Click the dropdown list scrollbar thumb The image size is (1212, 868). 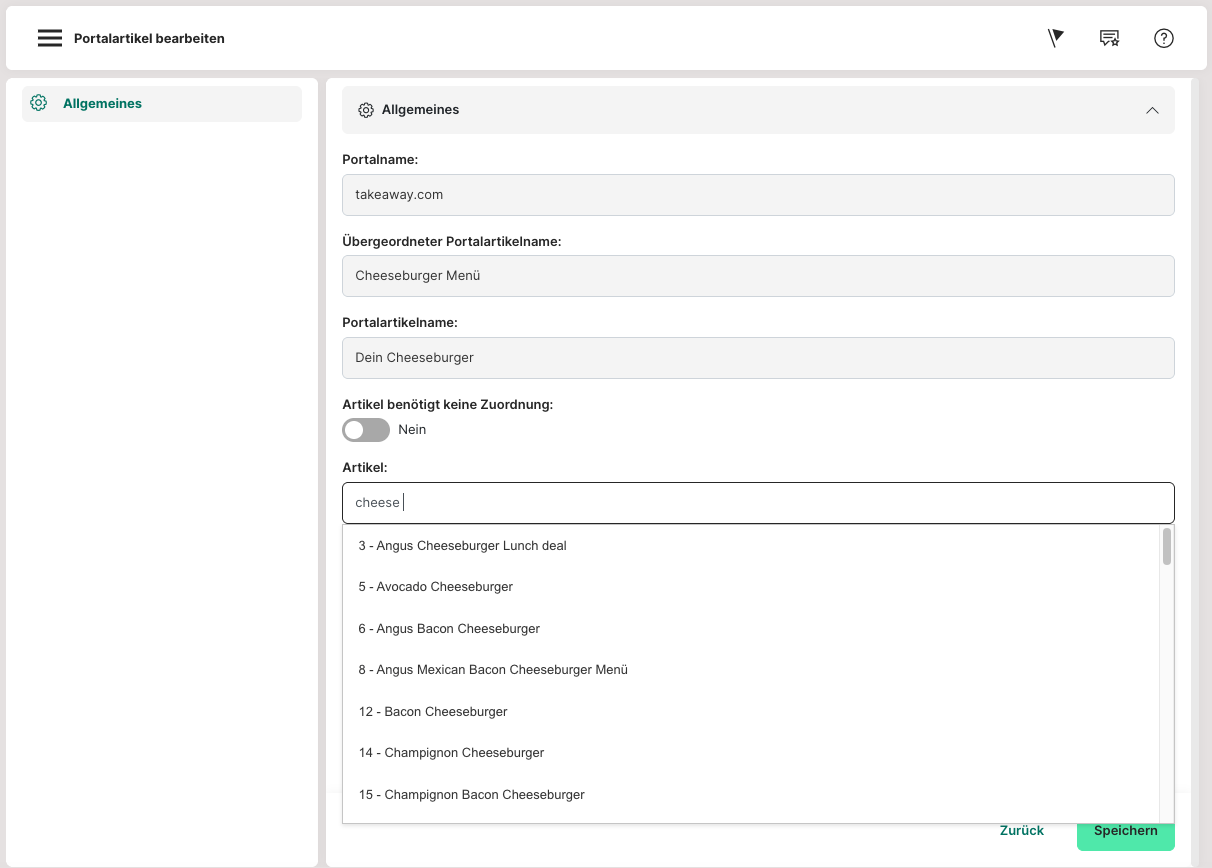pos(1166,547)
